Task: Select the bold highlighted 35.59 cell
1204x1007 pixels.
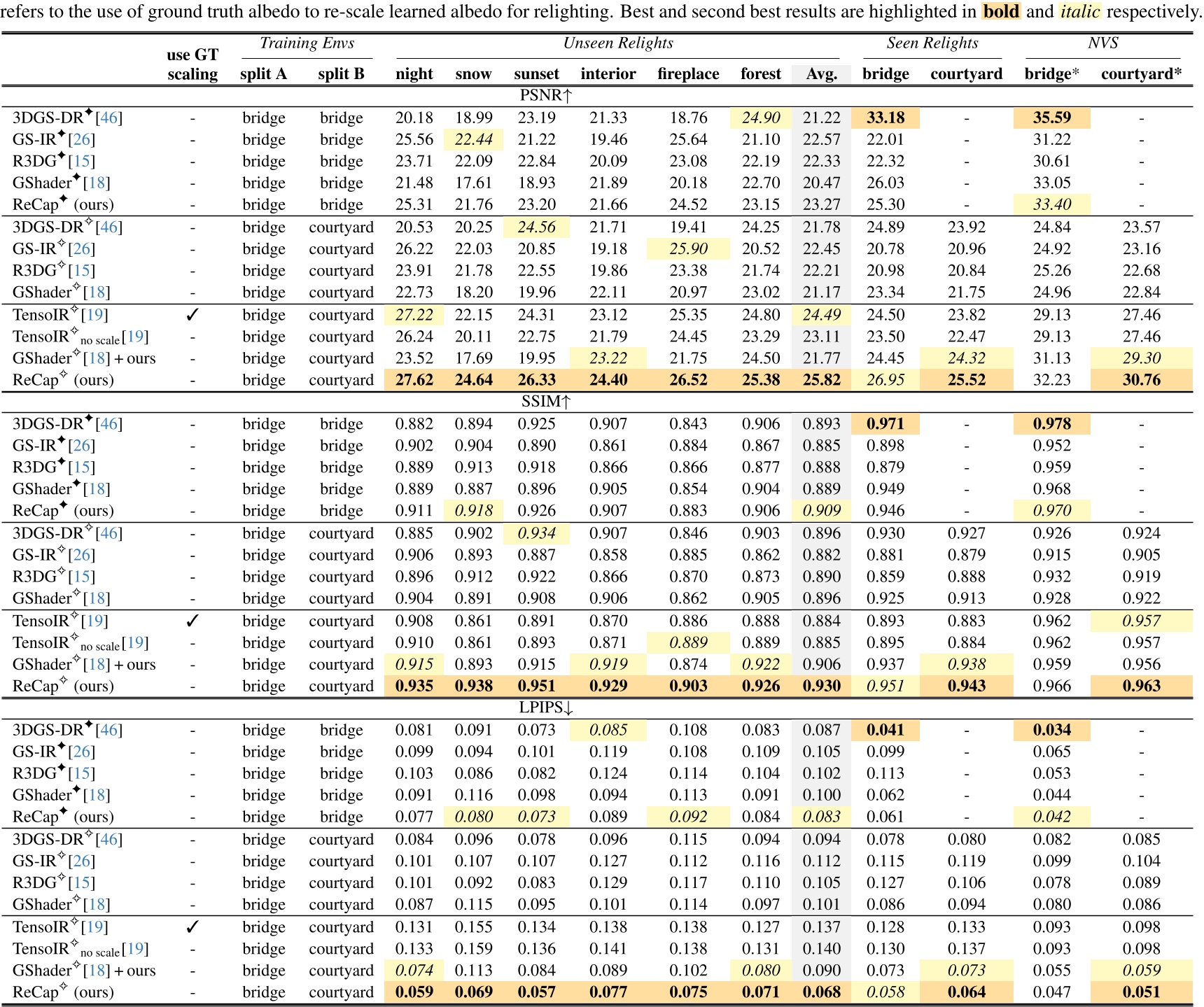Action: point(1051,118)
